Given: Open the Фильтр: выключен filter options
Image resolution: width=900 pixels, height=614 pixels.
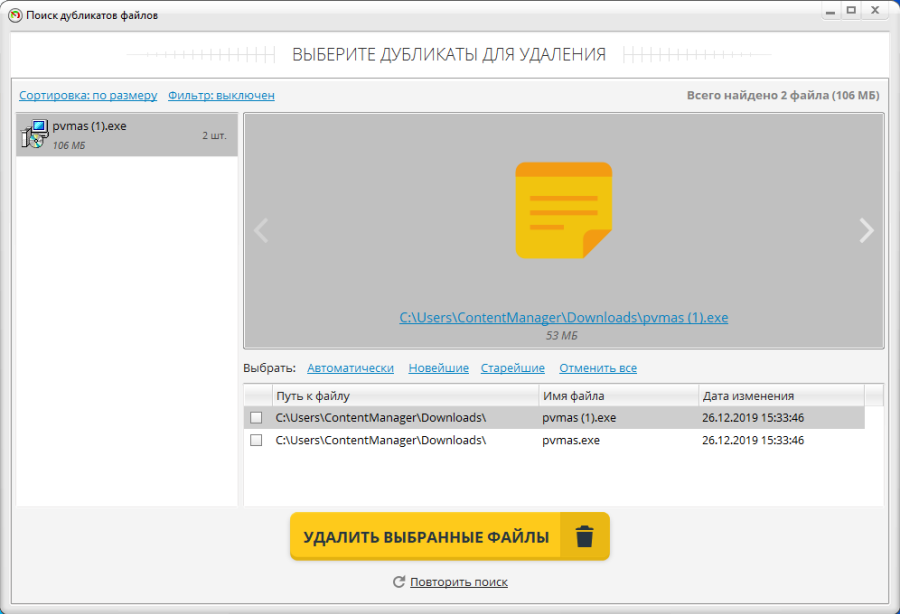Looking at the screenshot, I should pyautogui.click(x=221, y=96).
